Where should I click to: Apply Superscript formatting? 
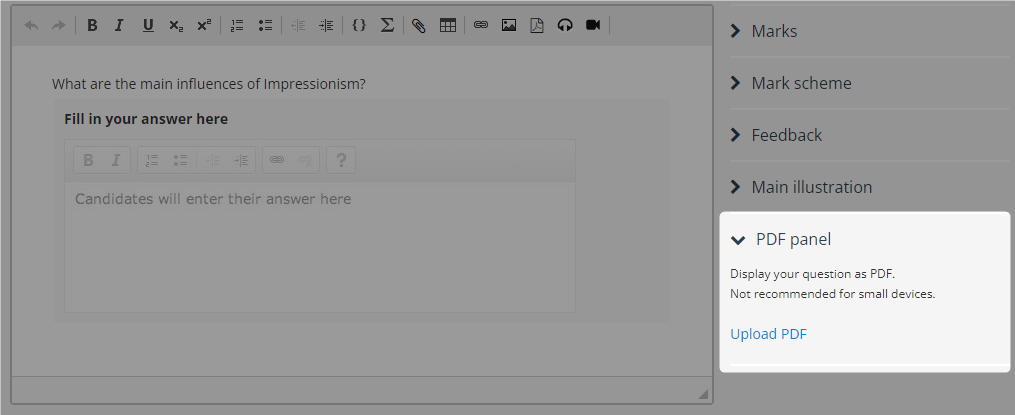coord(205,25)
